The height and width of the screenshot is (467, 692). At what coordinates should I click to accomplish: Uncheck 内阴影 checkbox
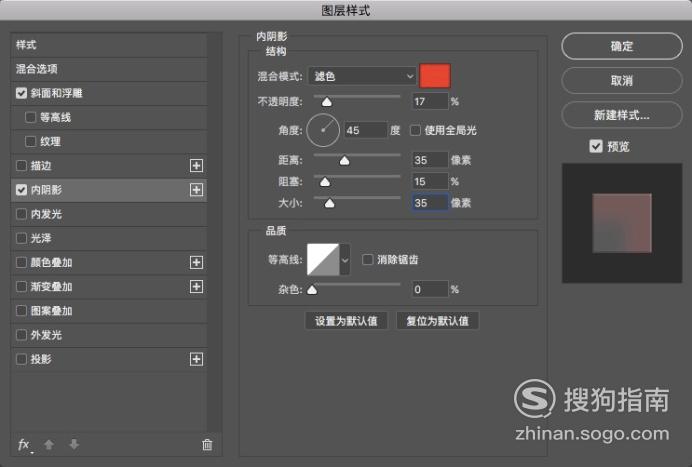(21, 190)
